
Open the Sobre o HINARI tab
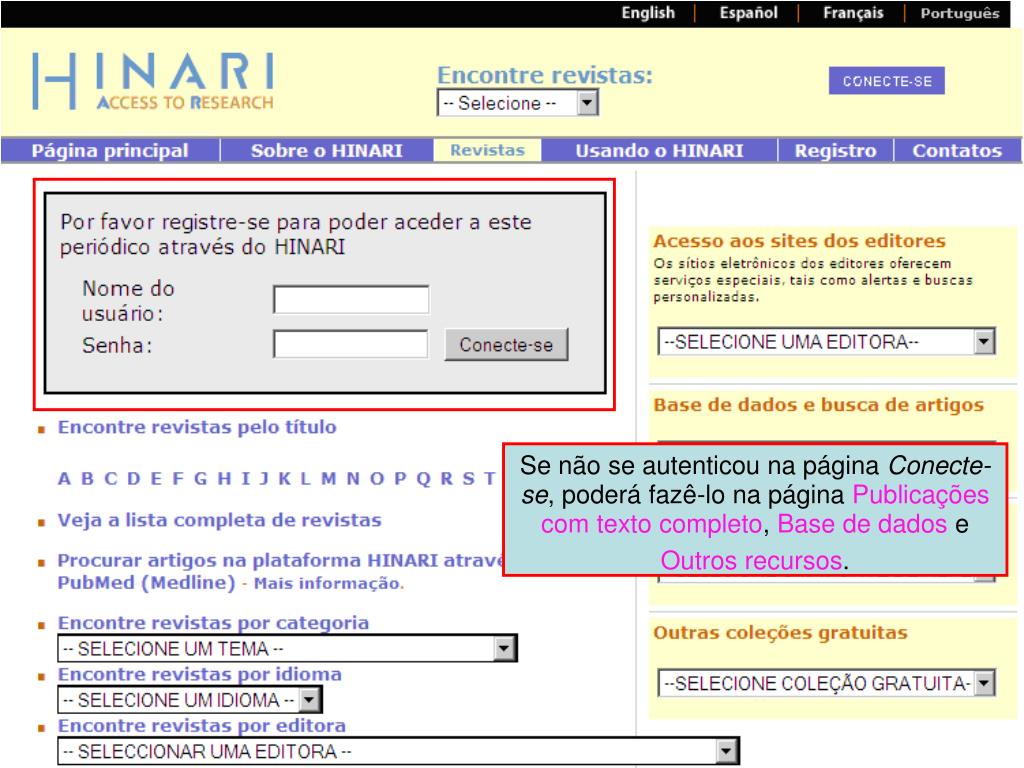327,151
